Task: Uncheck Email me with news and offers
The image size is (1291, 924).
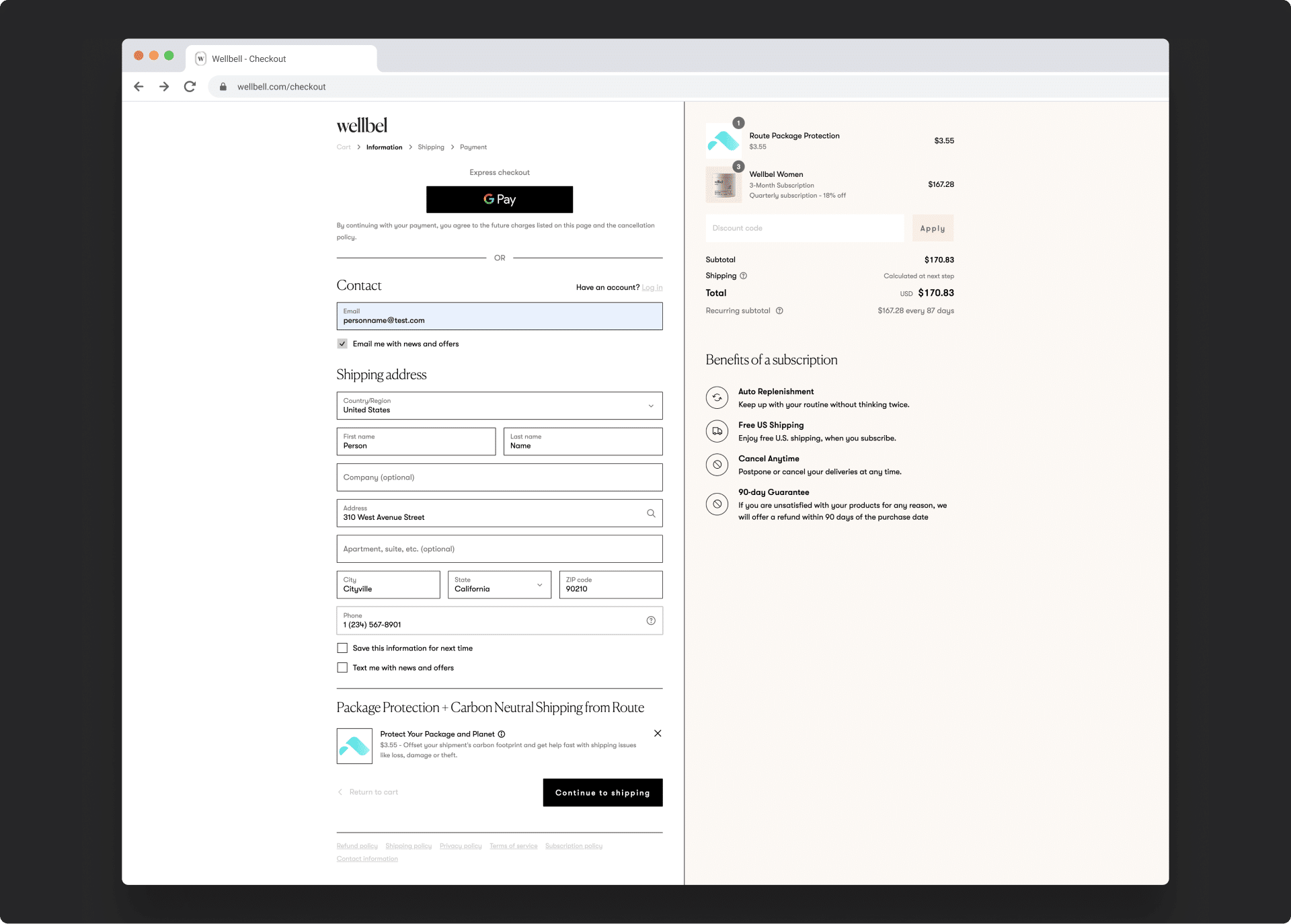Action: pos(342,344)
